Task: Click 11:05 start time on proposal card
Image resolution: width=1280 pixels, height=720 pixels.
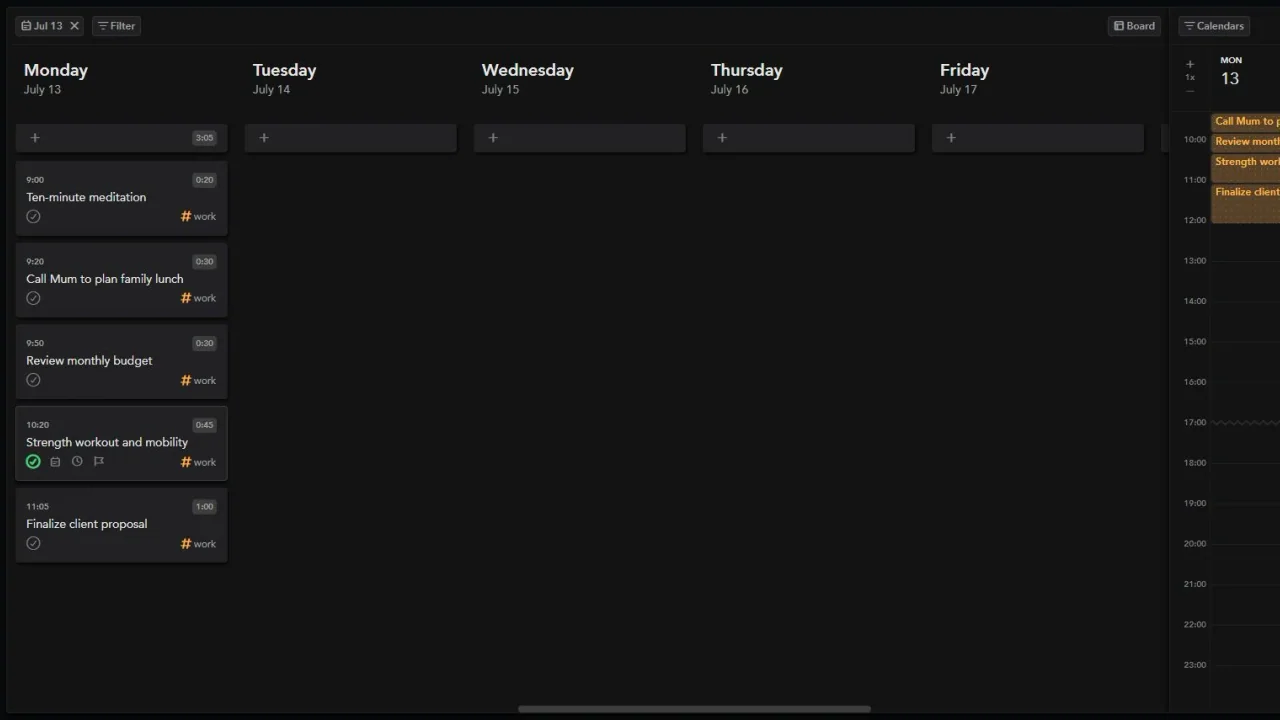Action: tap(37, 507)
